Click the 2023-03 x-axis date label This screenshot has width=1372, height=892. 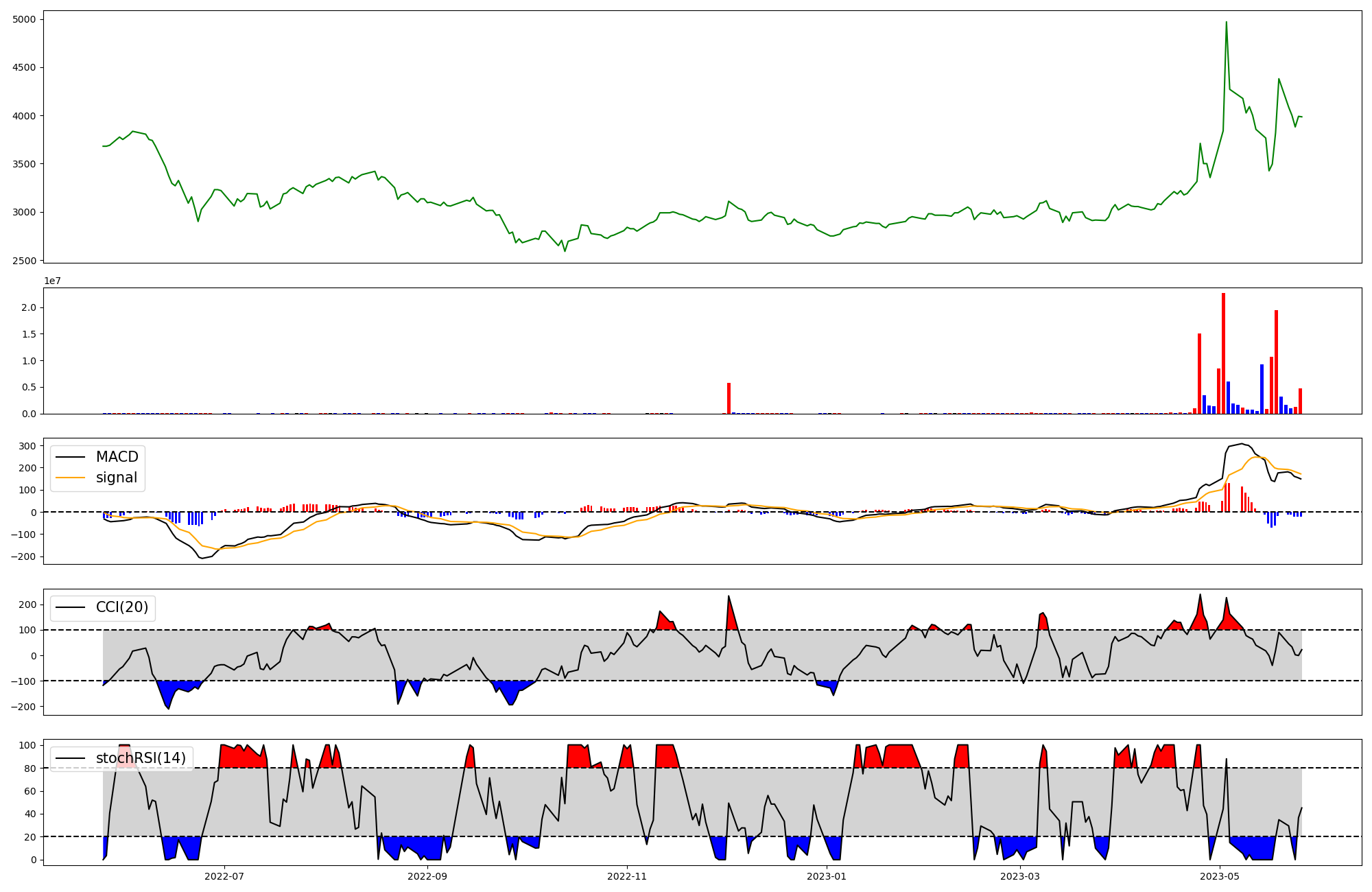[x=1020, y=876]
